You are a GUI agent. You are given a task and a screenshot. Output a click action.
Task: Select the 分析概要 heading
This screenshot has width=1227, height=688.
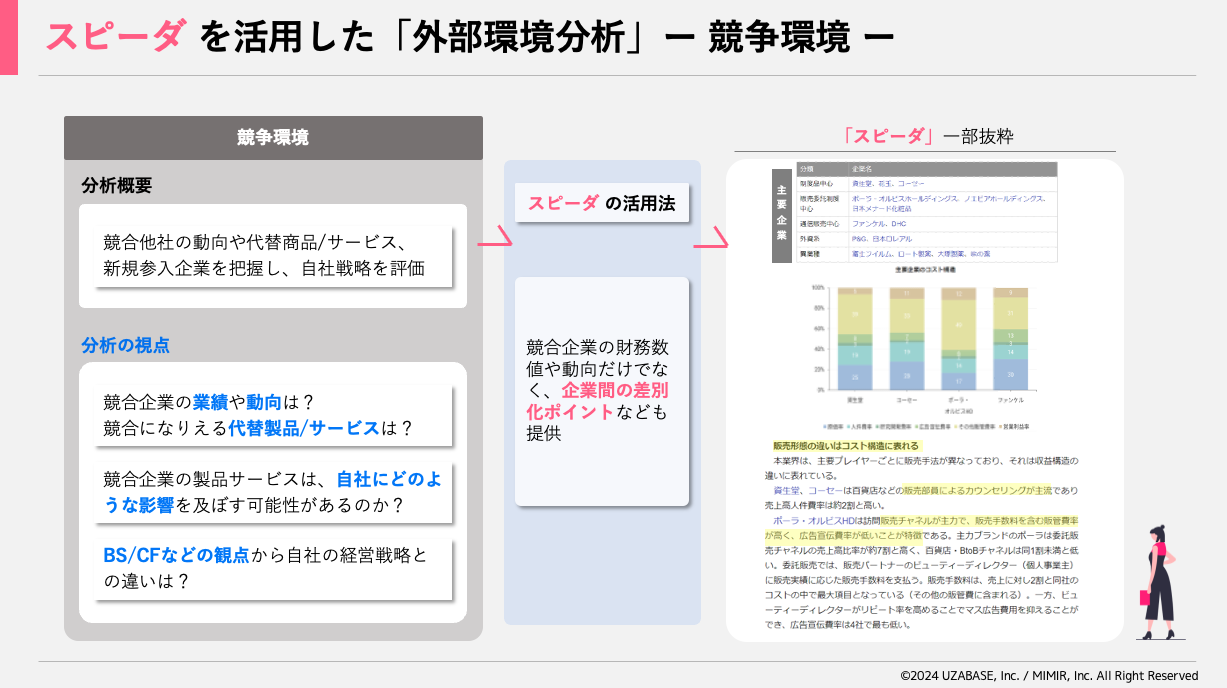pyautogui.click(x=116, y=186)
